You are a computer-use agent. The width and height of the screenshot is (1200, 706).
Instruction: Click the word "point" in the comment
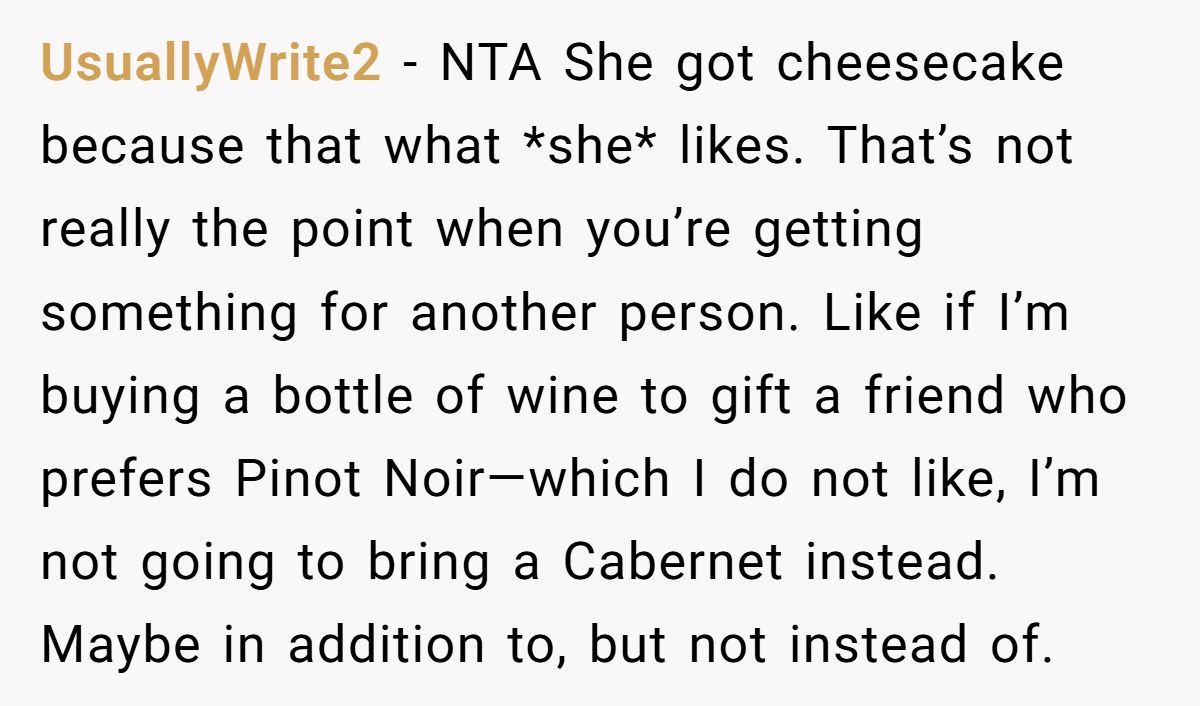point(351,231)
